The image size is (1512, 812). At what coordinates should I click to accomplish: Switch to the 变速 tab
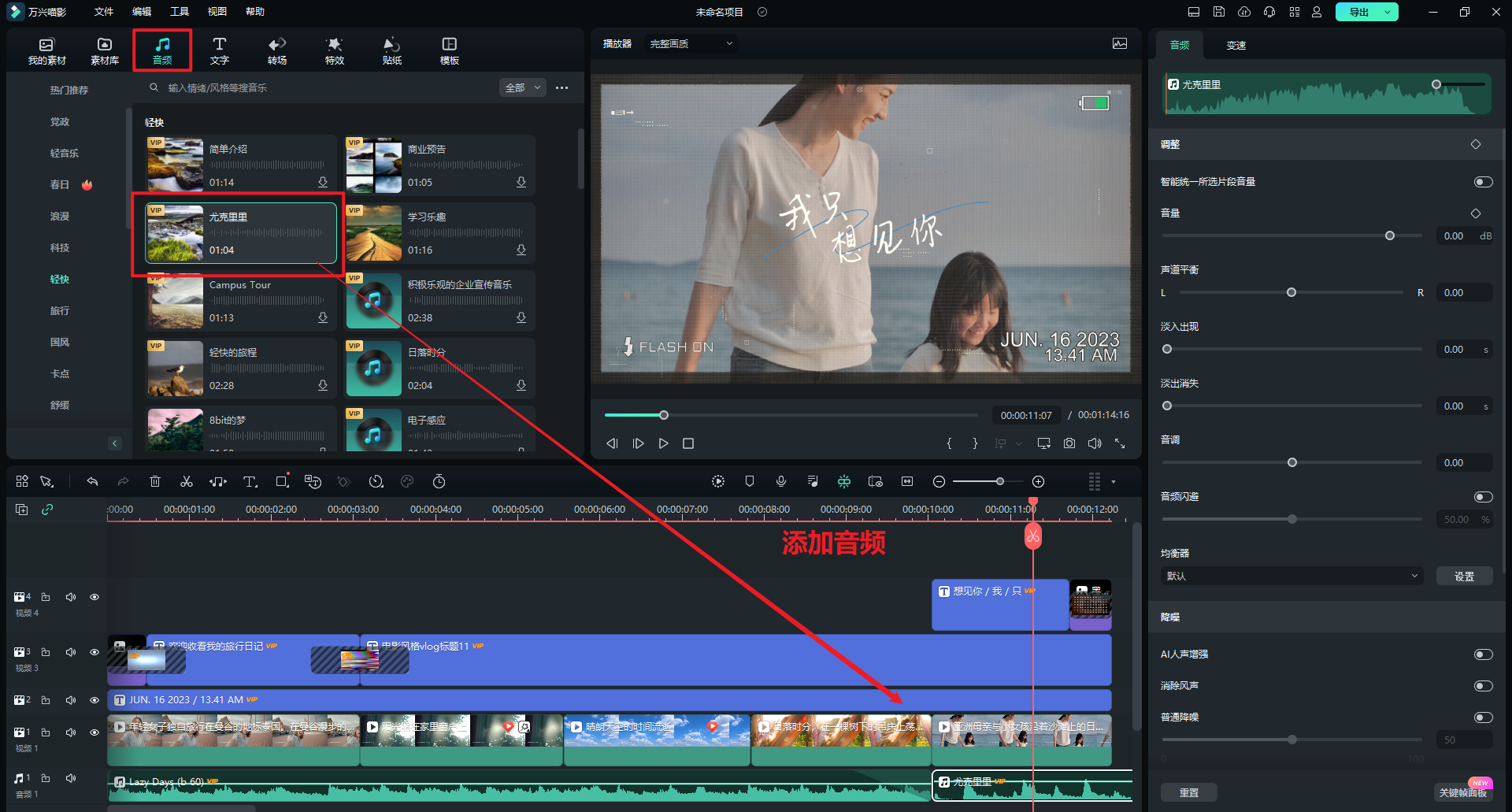click(1236, 46)
